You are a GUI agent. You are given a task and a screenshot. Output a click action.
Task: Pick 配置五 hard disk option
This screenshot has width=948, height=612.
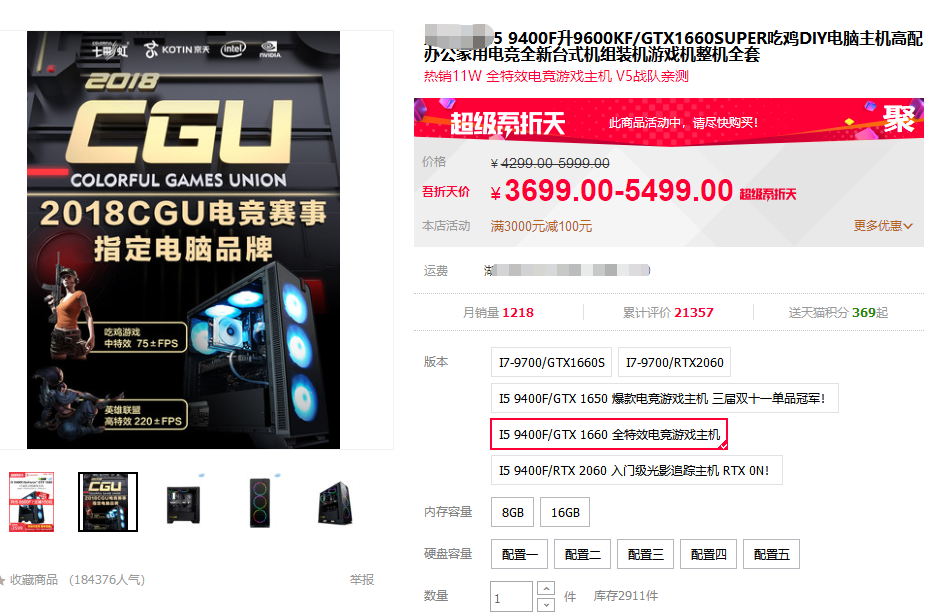[x=771, y=554]
